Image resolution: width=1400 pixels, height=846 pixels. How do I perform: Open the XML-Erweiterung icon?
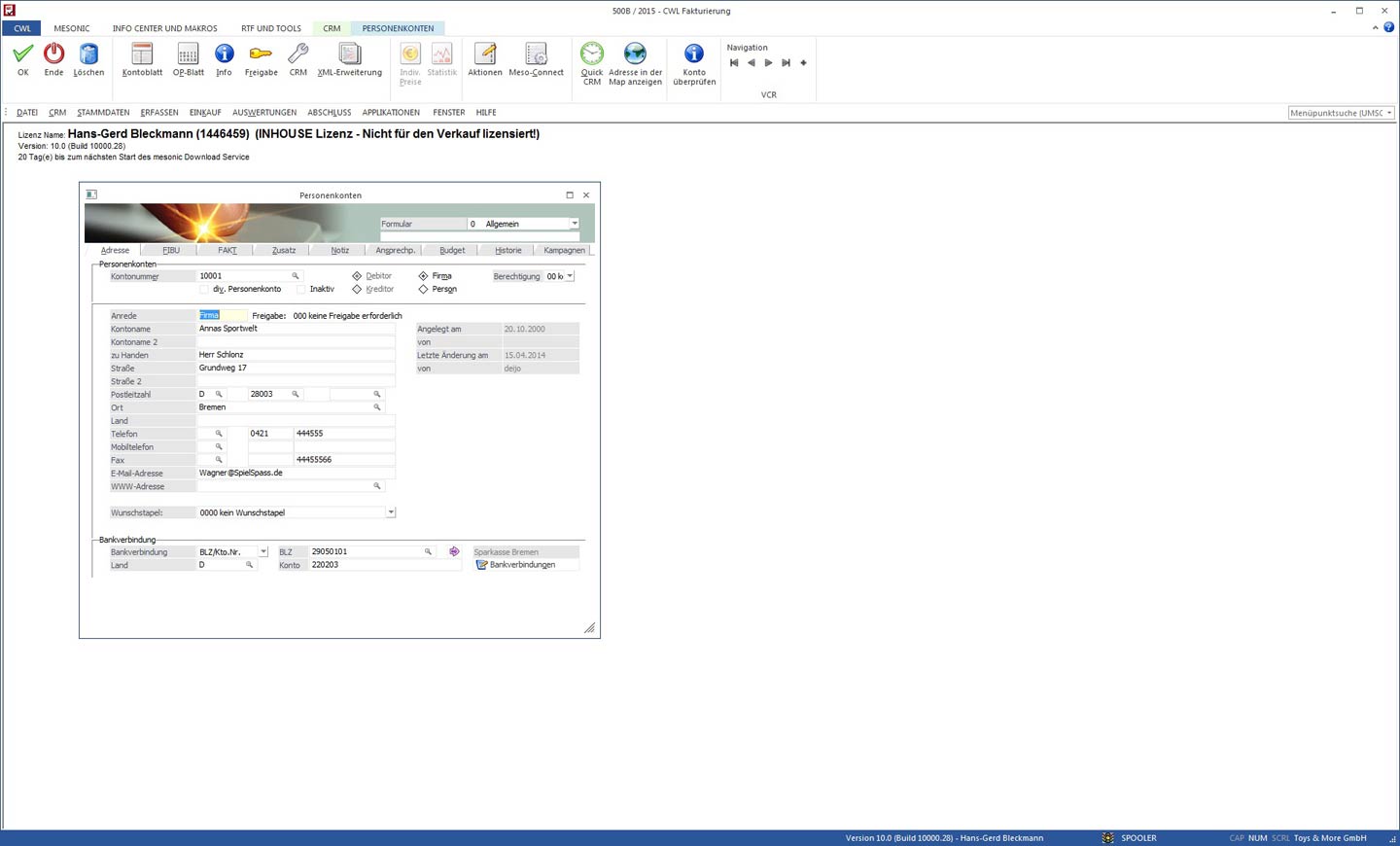(x=350, y=53)
